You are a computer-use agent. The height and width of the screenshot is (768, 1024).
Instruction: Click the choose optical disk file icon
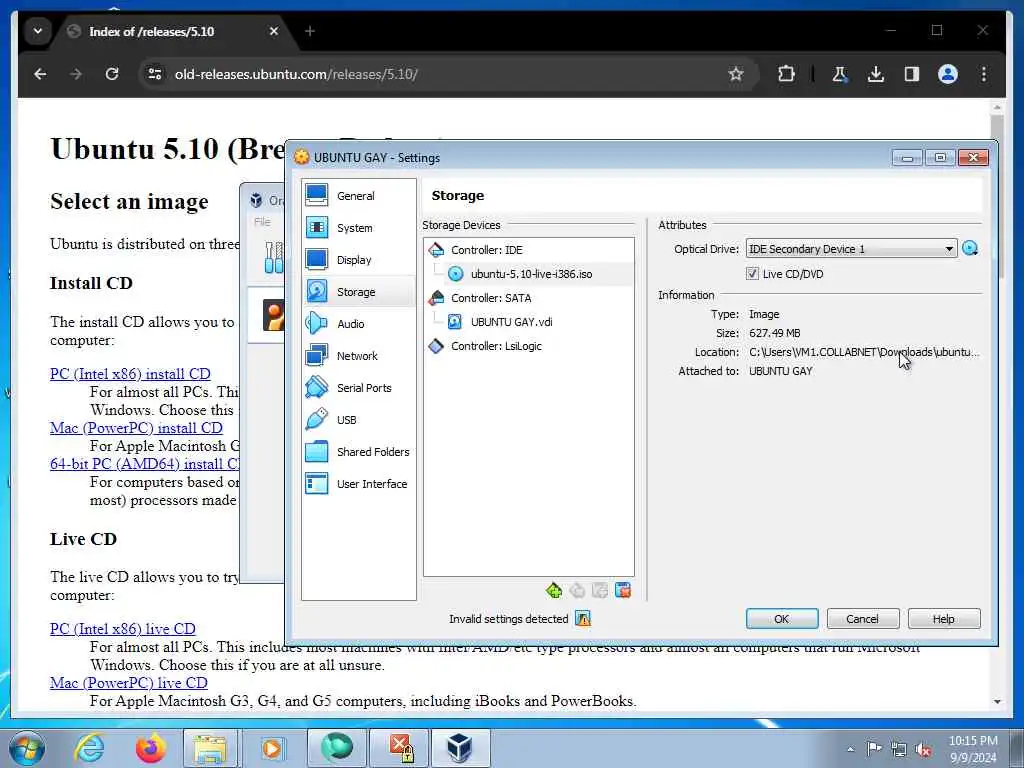point(970,248)
